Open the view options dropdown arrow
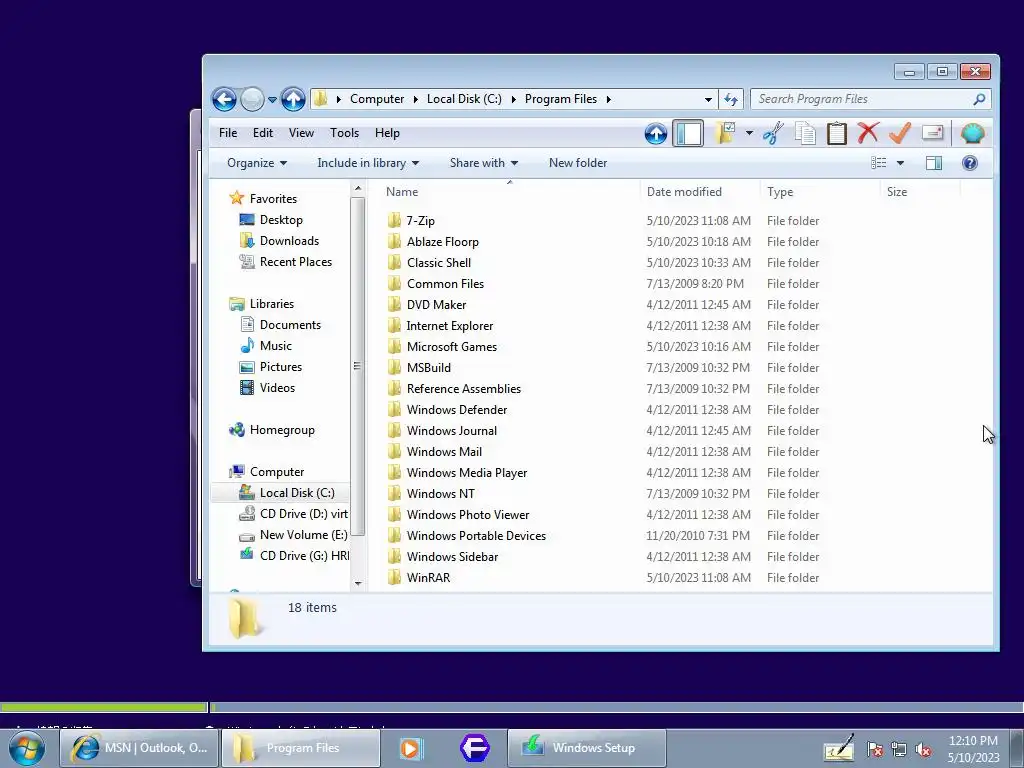Viewport: 1024px width, 768px height. pos(900,163)
